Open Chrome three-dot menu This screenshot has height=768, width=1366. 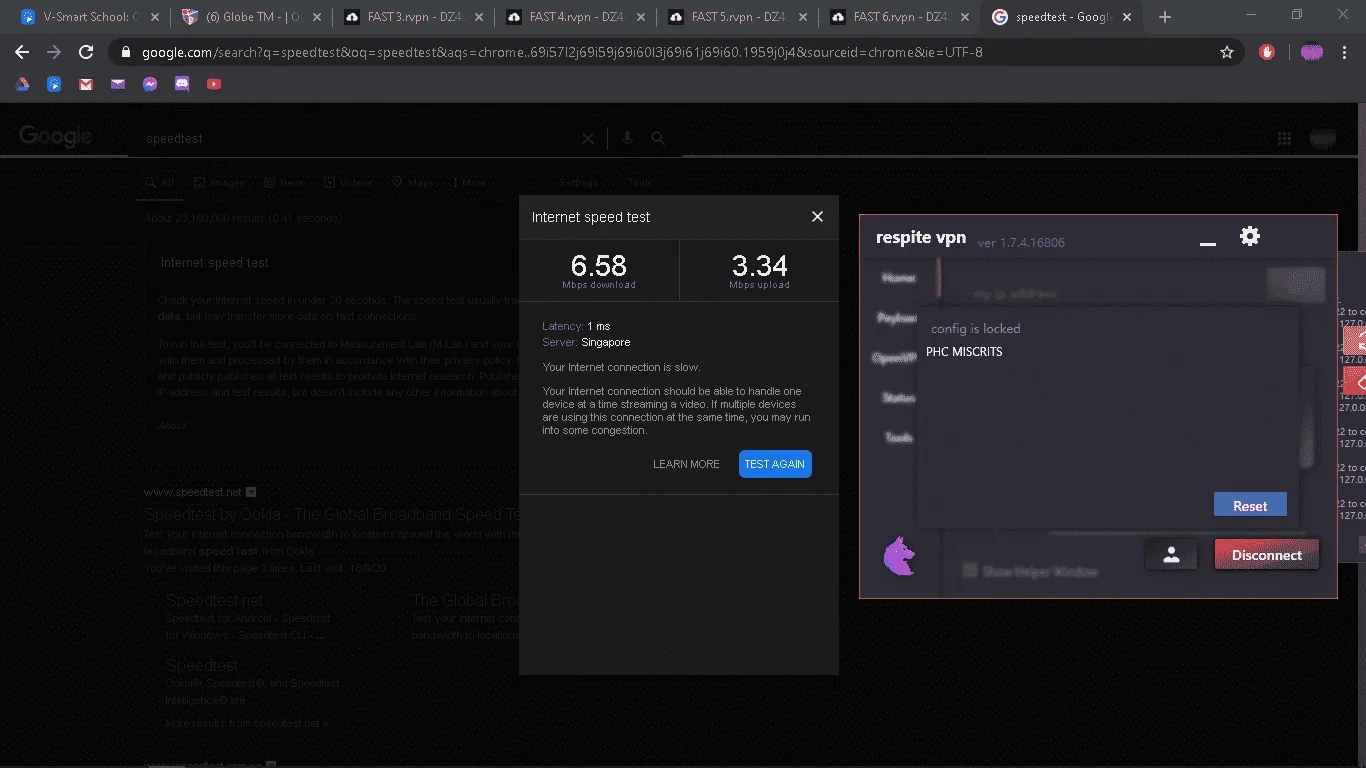point(1345,52)
